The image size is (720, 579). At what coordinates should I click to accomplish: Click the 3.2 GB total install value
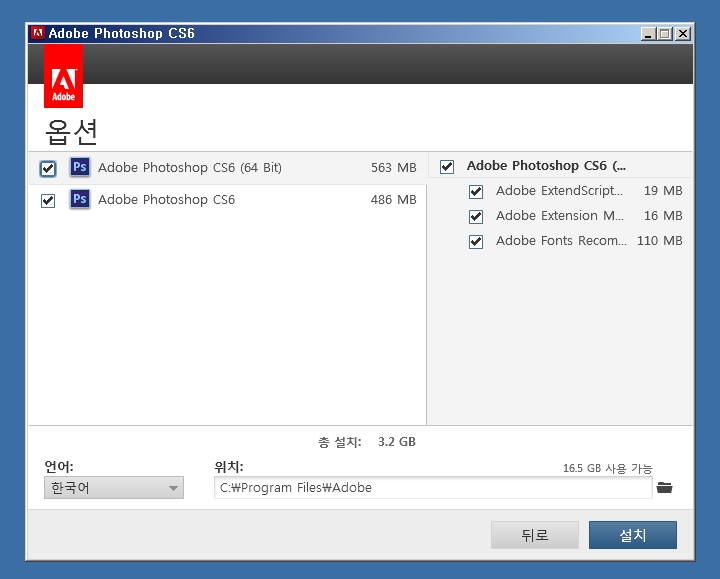[x=397, y=442]
